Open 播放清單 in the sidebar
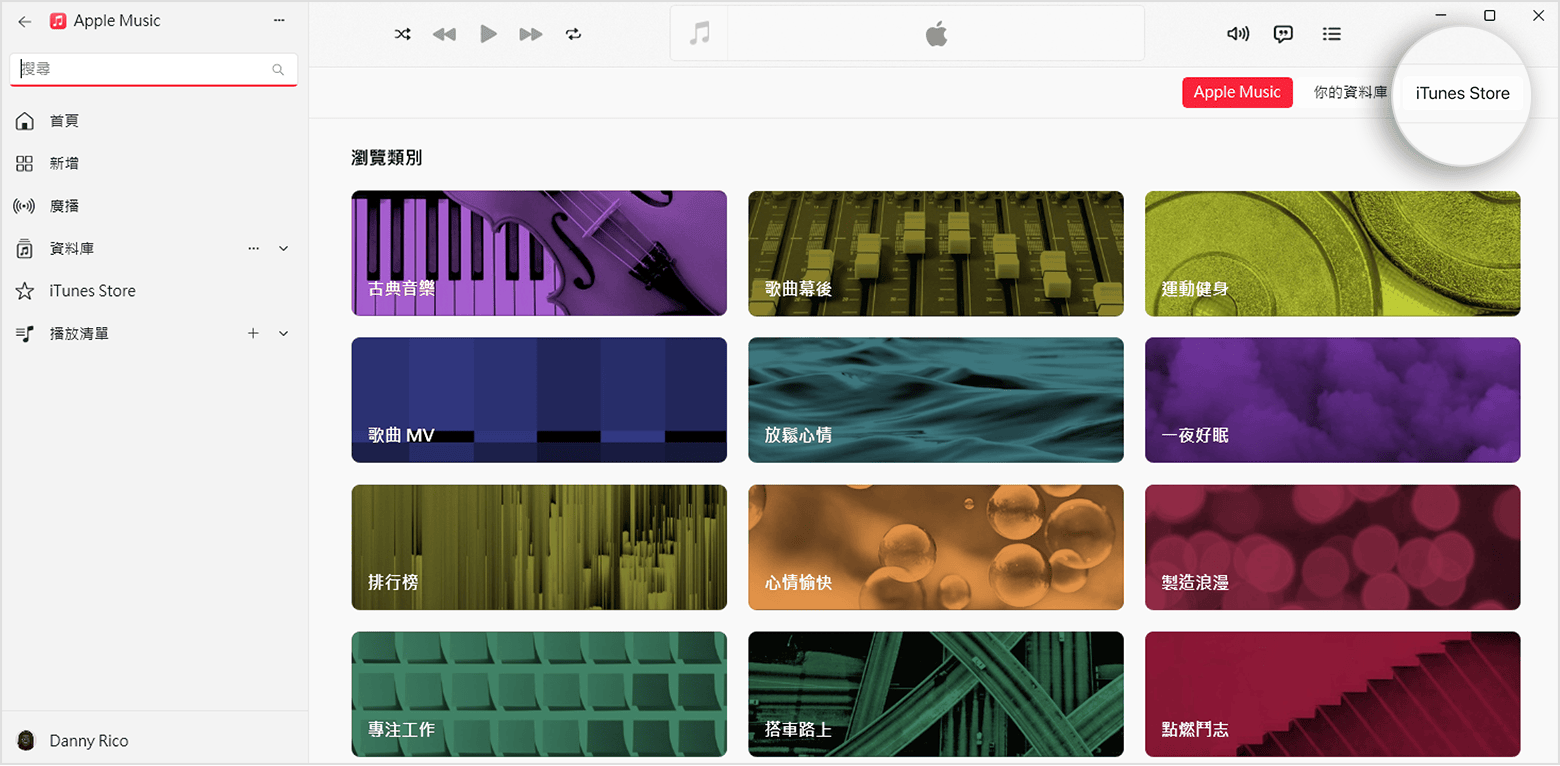 [154, 333]
